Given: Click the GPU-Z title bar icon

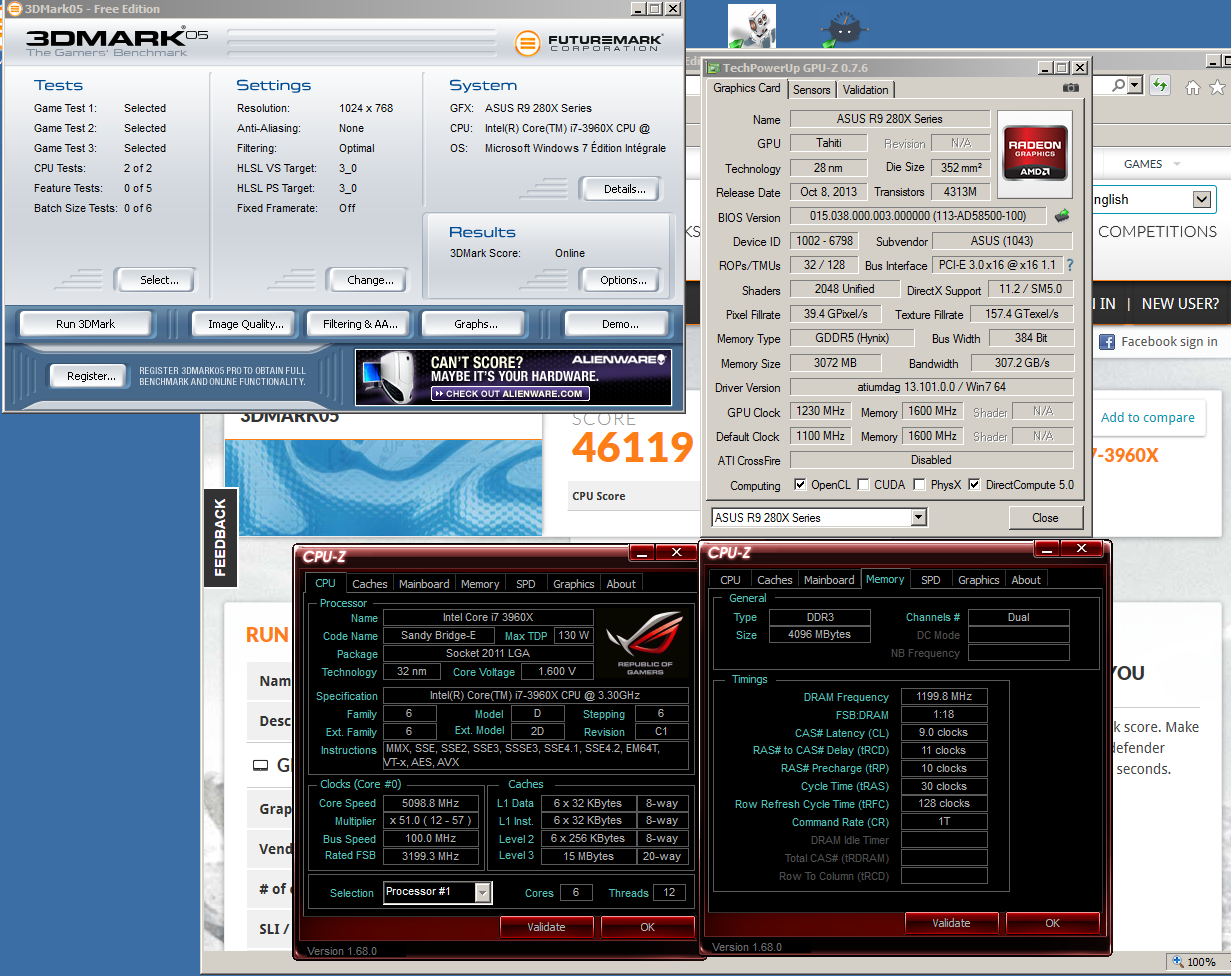Looking at the screenshot, I should (x=713, y=68).
